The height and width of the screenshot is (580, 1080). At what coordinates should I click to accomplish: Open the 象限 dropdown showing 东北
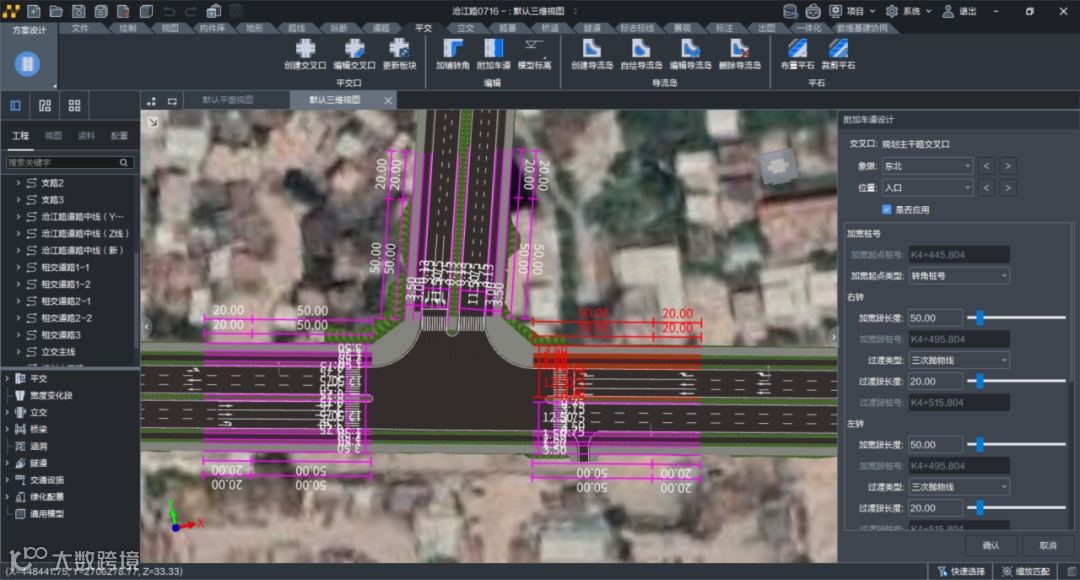pos(927,166)
